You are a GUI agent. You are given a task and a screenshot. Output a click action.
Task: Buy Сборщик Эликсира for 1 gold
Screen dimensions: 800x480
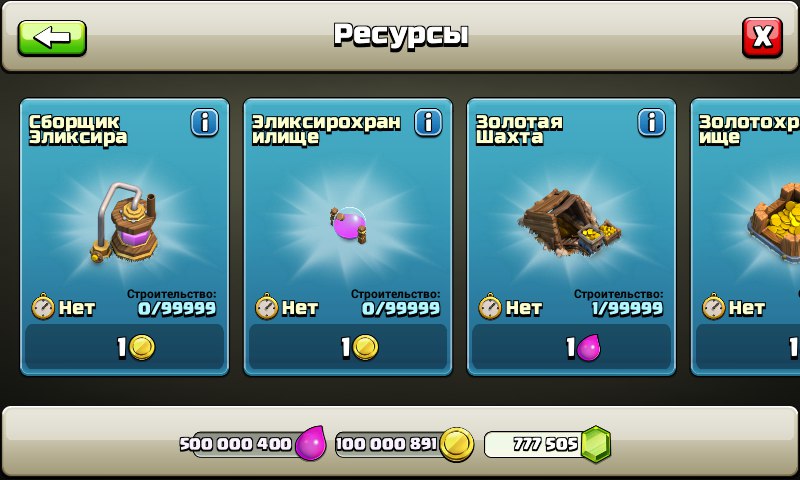click(124, 347)
